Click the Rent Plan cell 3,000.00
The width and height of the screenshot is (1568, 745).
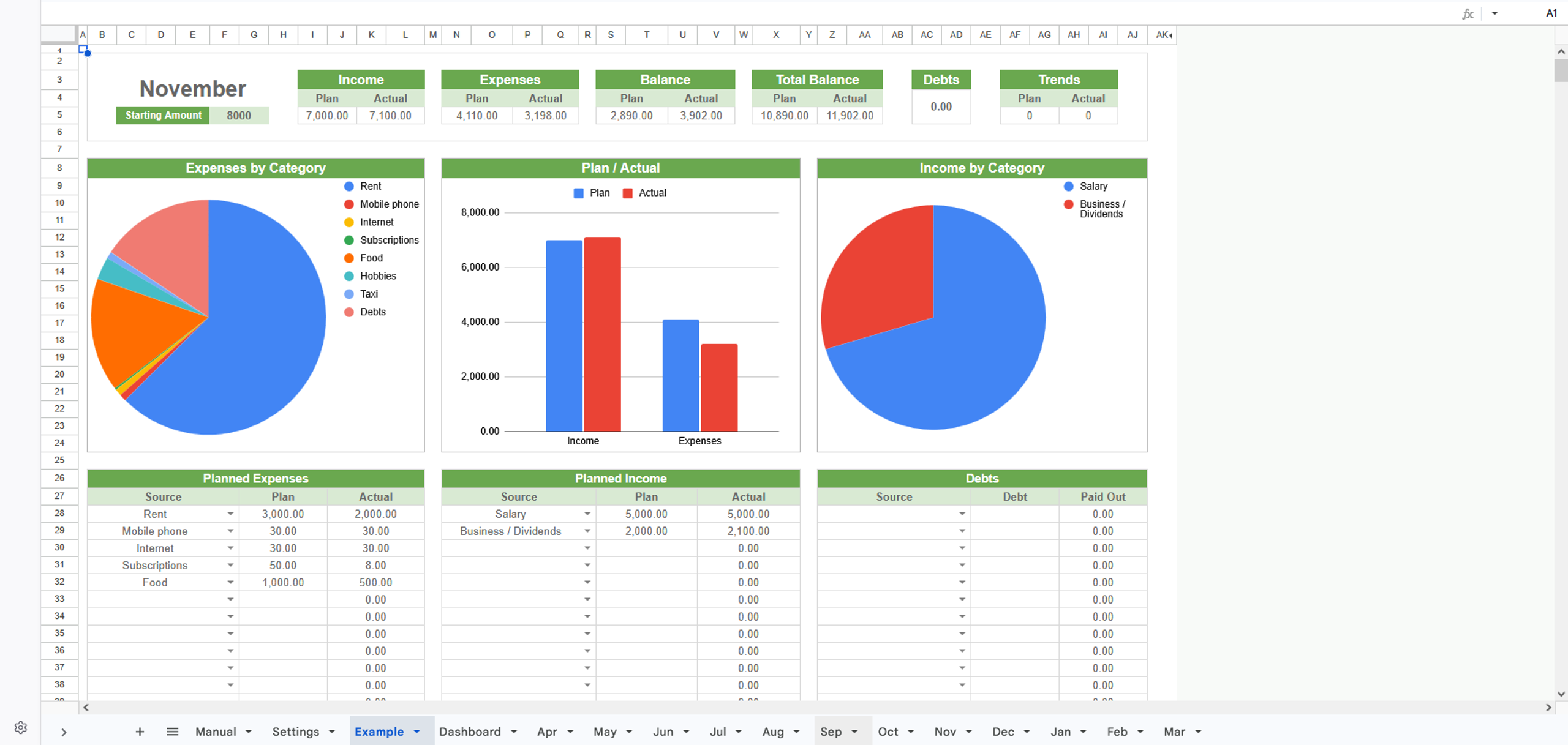283,514
